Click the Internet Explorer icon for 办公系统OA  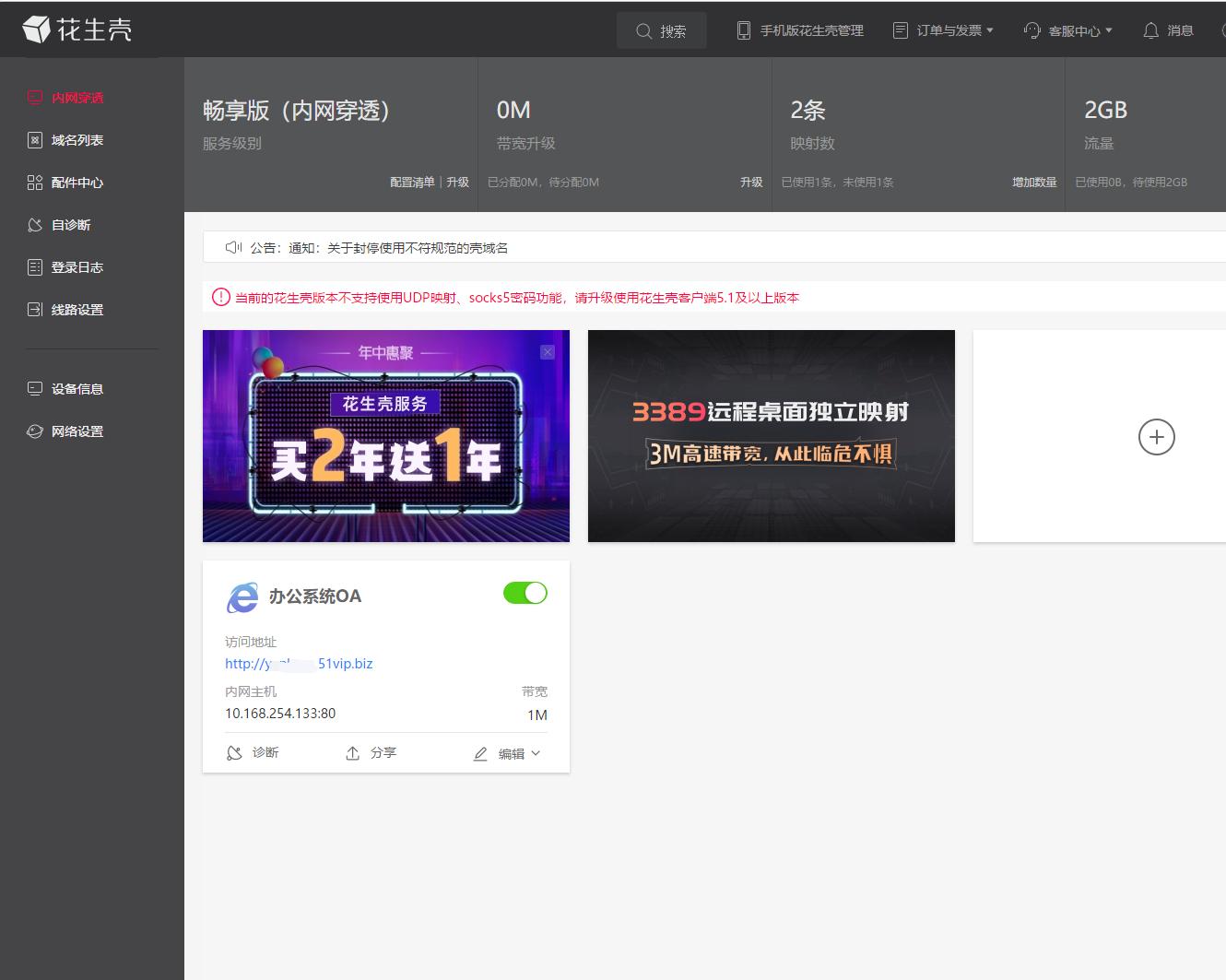click(242, 597)
